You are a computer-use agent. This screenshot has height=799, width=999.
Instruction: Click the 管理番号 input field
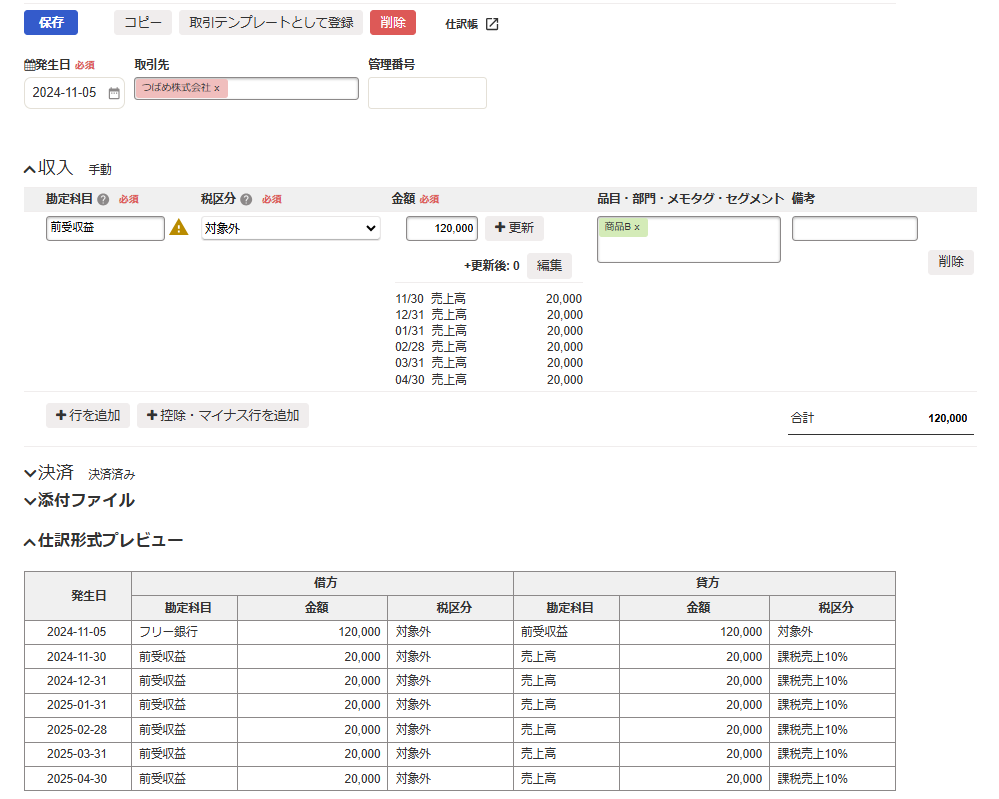(427, 93)
